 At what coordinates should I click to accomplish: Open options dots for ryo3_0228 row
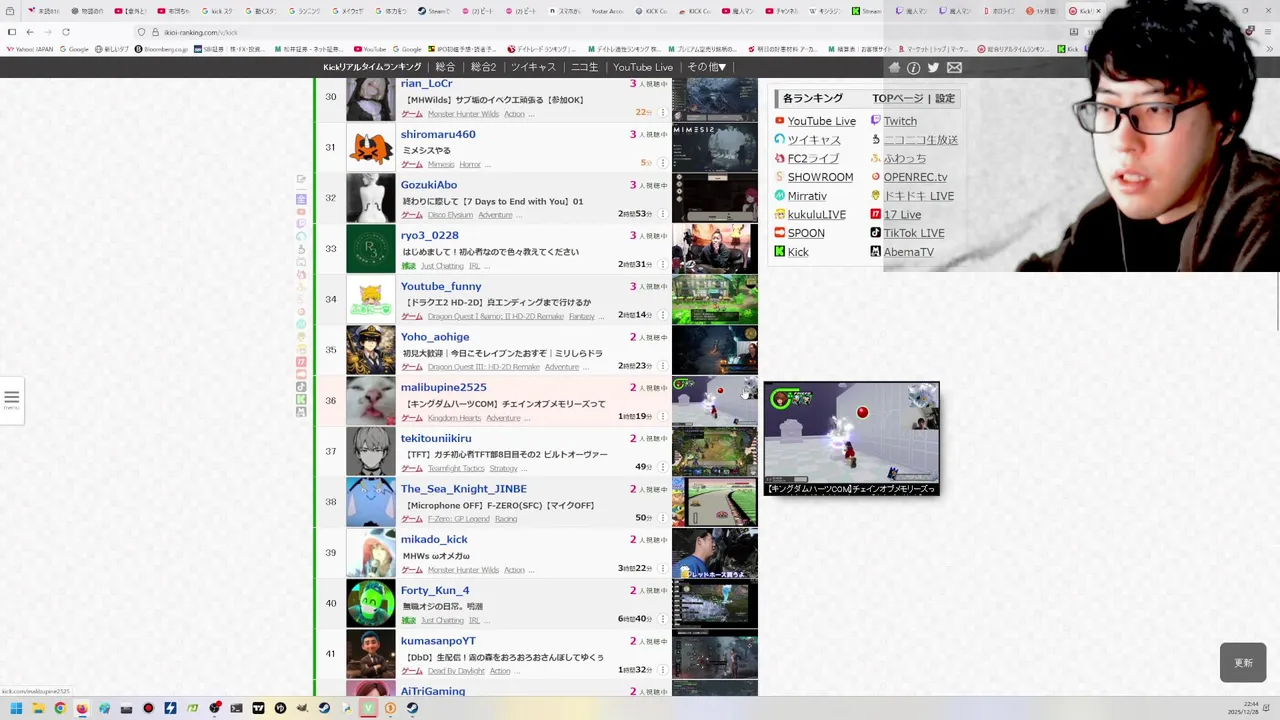662,265
